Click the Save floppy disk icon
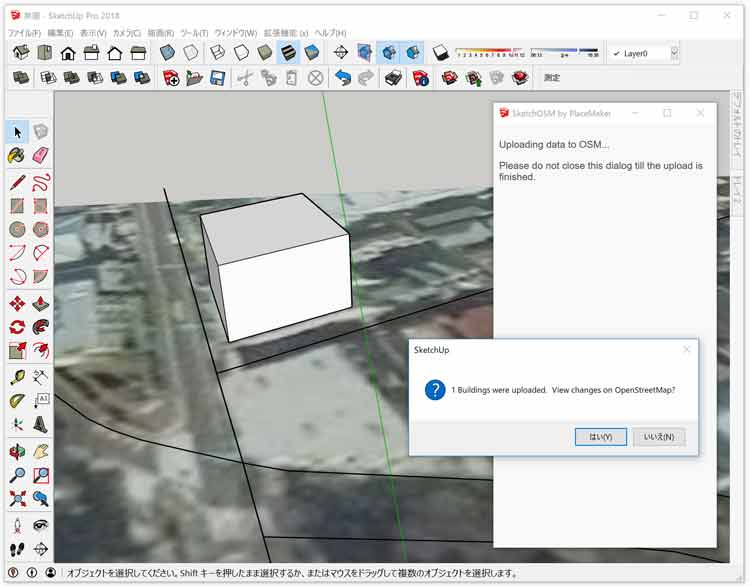 218,78
